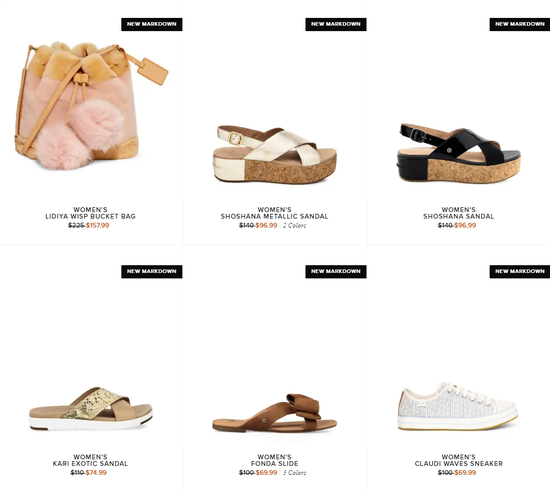This screenshot has height=491, width=550.
Task: Click the Women's Shoshana Sandal title link
Action: coord(458,213)
